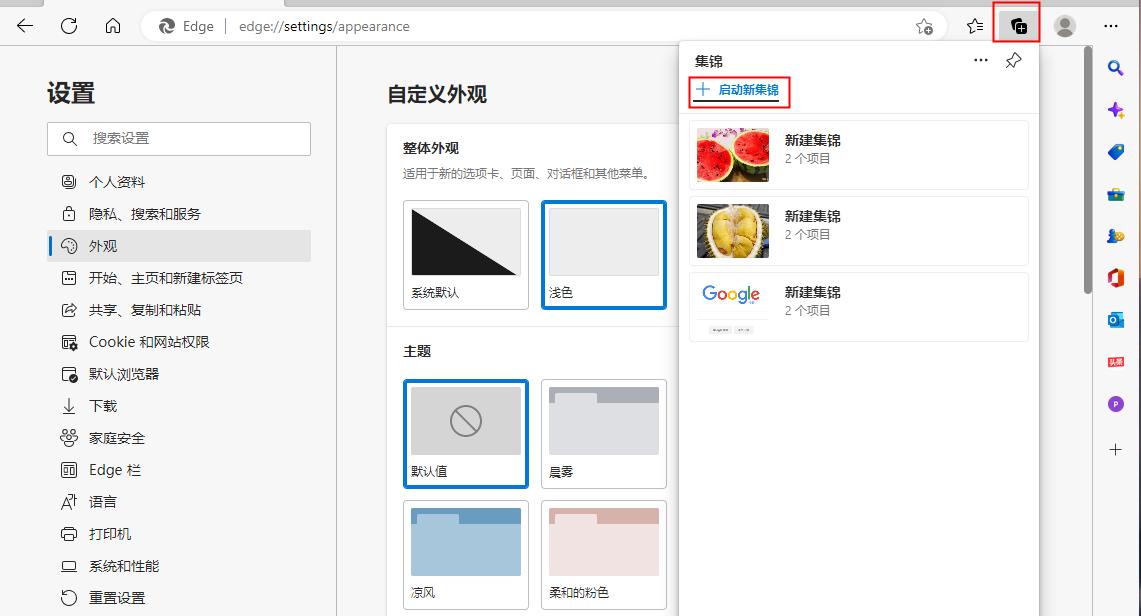Open the Shopping icon in sidebar
The height and width of the screenshot is (616, 1141).
click(x=1116, y=152)
